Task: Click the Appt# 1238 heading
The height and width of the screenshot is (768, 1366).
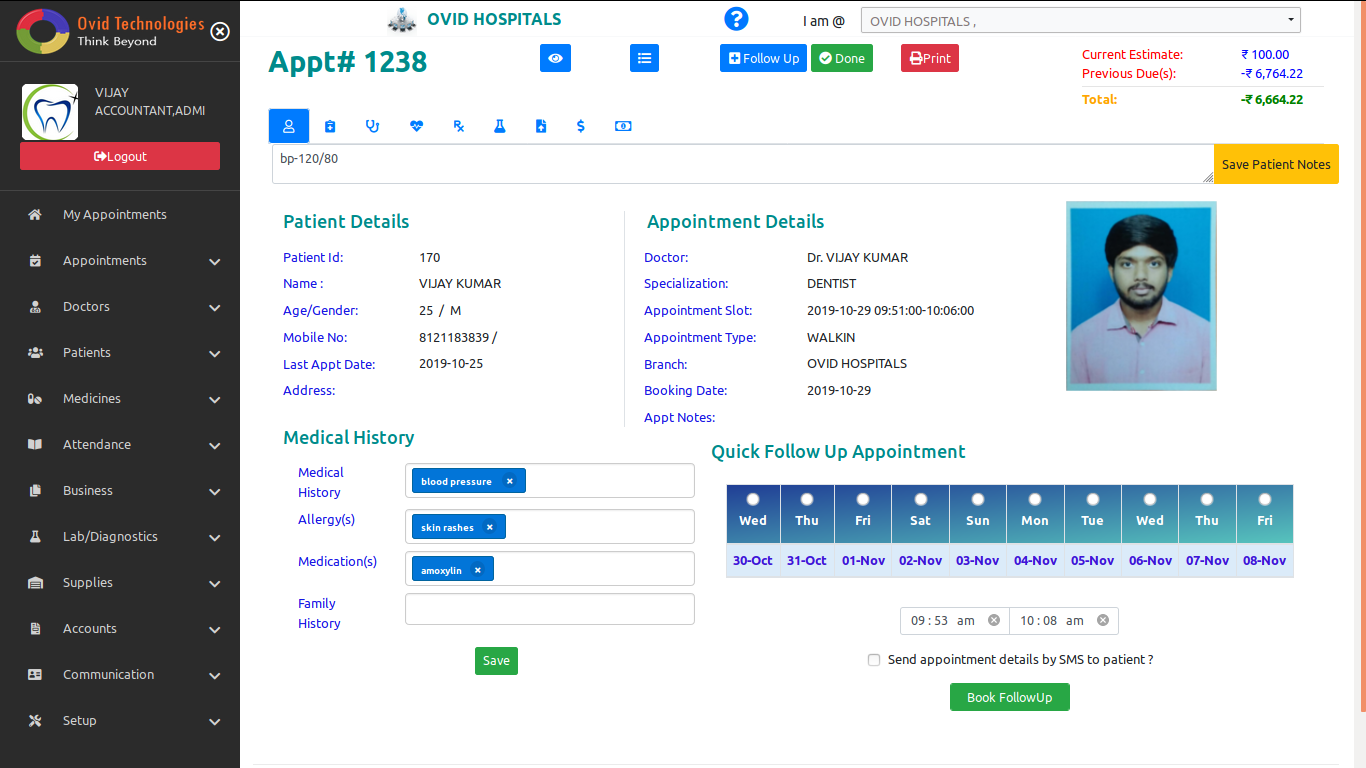Action: coord(348,62)
